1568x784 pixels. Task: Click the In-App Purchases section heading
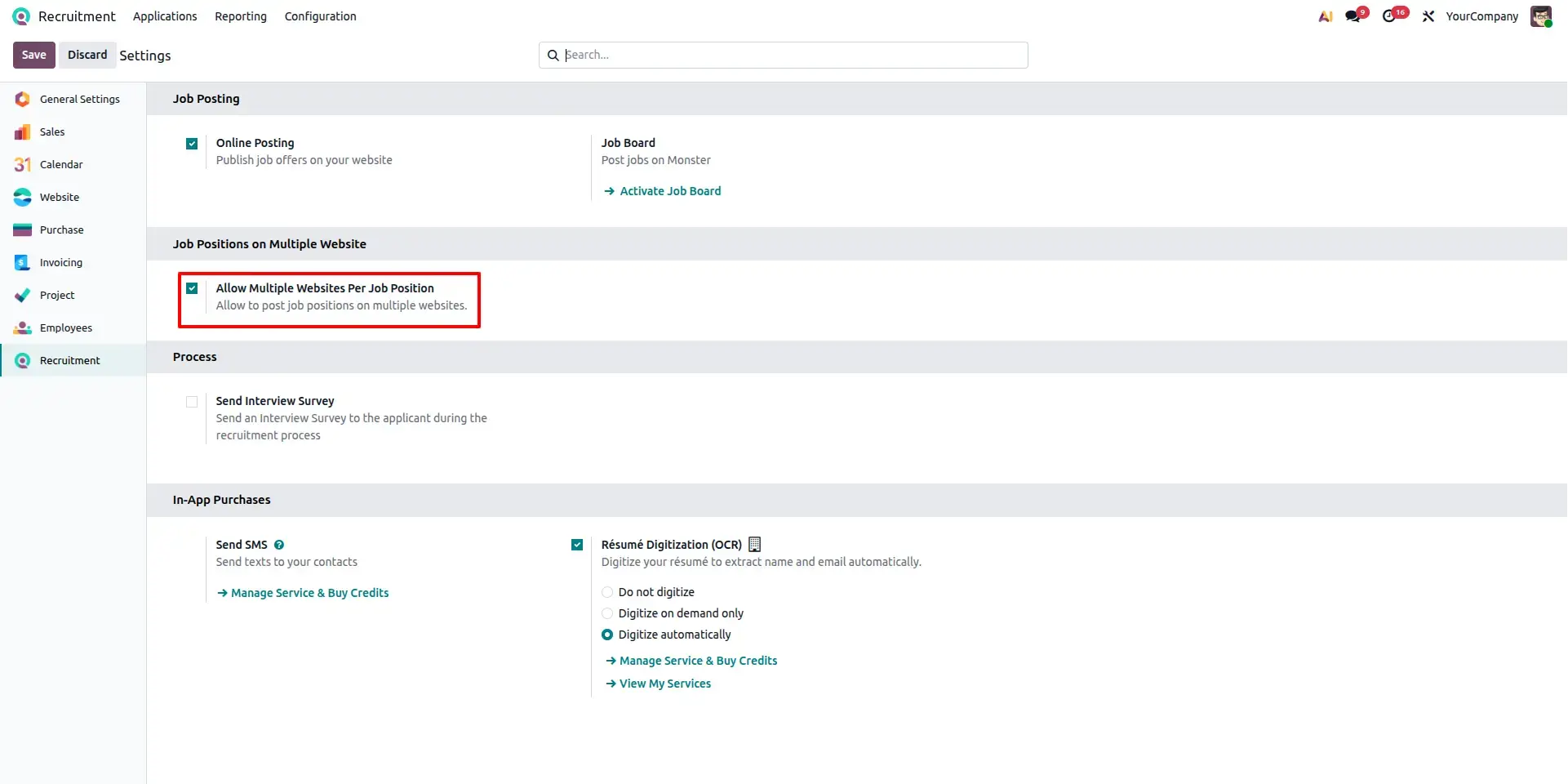click(x=221, y=500)
